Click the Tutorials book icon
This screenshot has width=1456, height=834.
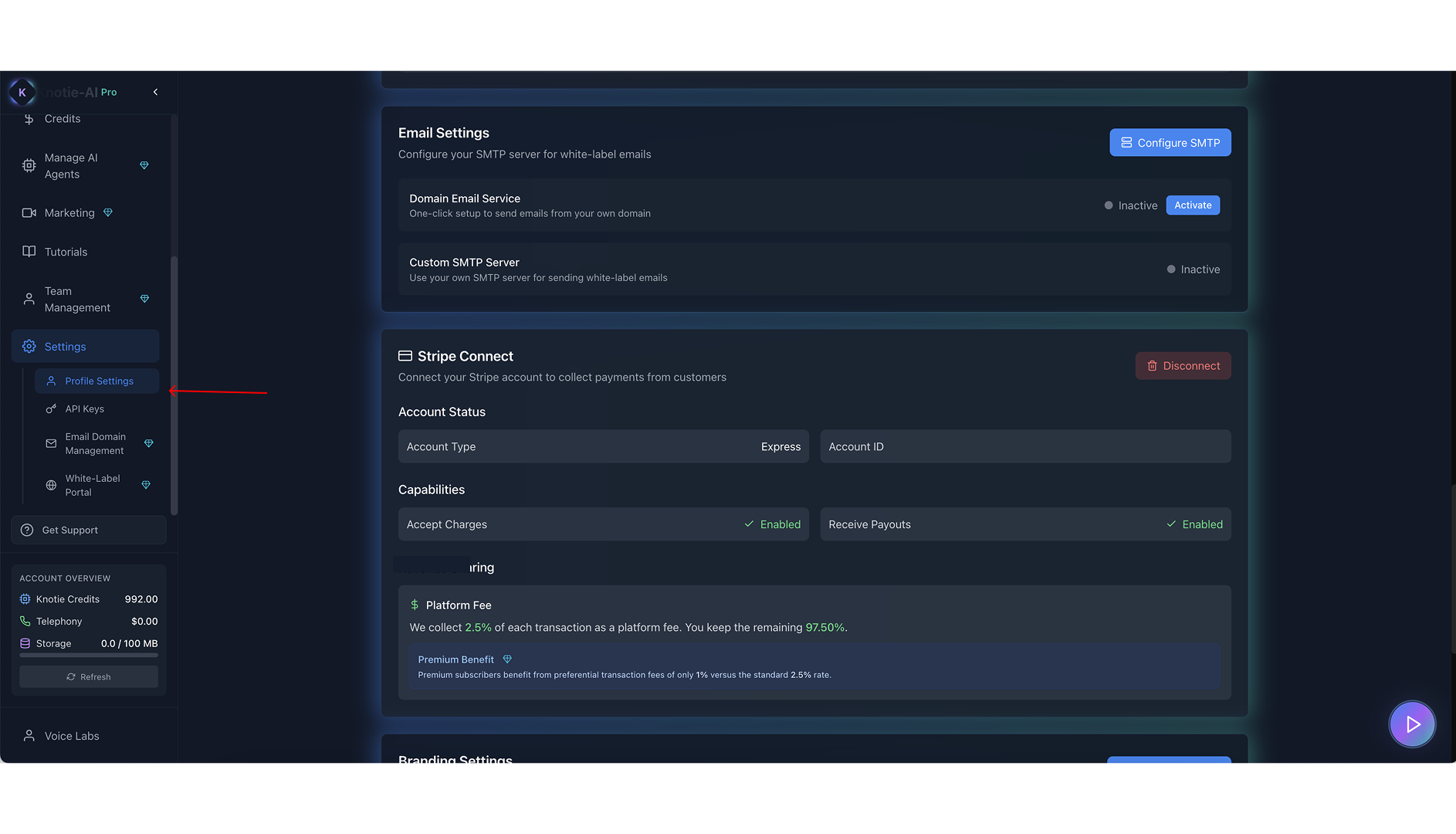click(x=29, y=252)
